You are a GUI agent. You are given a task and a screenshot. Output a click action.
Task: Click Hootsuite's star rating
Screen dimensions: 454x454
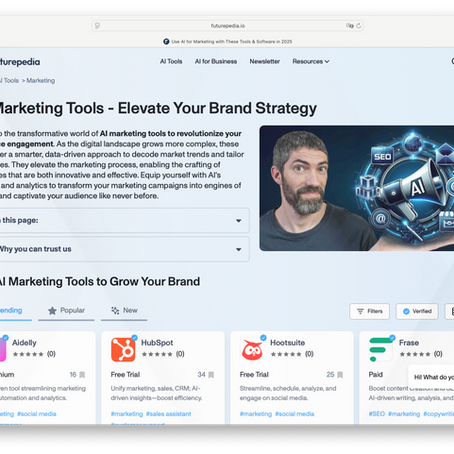click(x=286, y=354)
